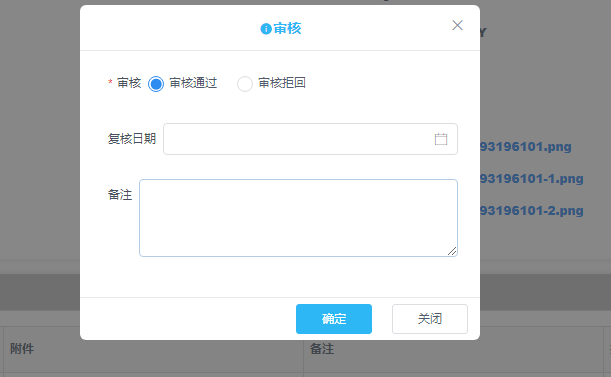Select the 审核通过 radio button

pos(156,84)
